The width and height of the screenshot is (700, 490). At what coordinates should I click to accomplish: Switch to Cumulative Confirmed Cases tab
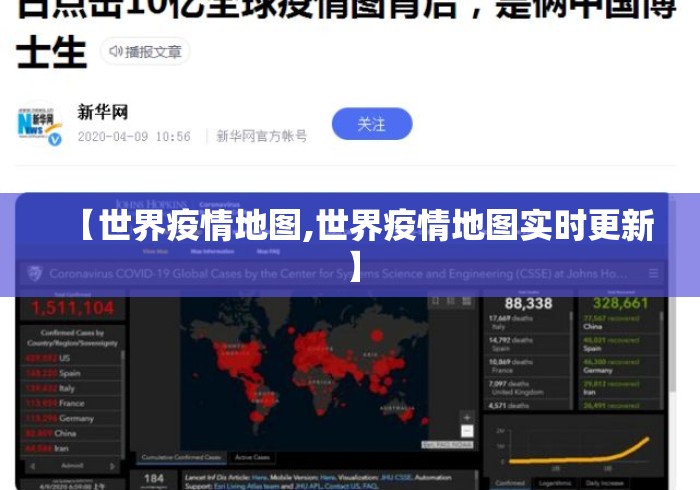pyautogui.click(x=181, y=457)
